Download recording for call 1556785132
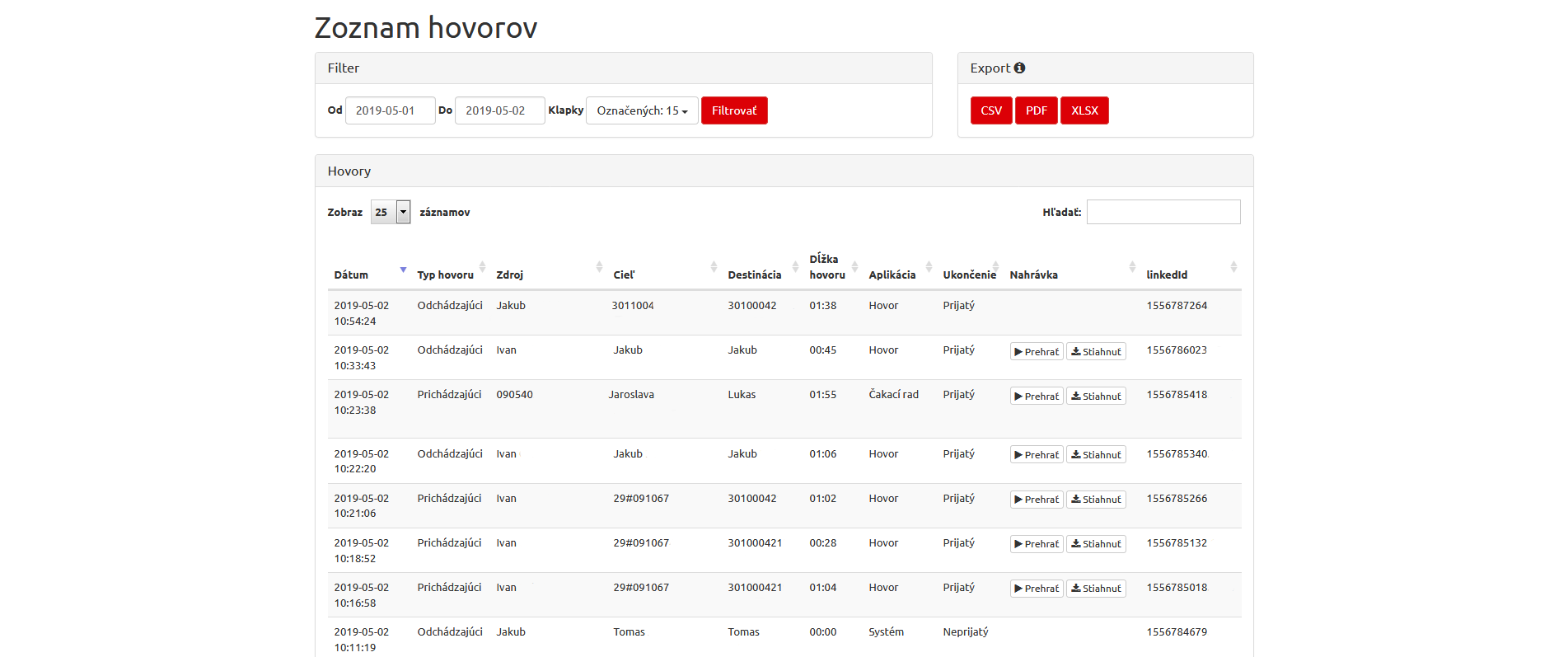Image resolution: width=1568 pixels, height=657 pixels. [x=1096, y=544]
